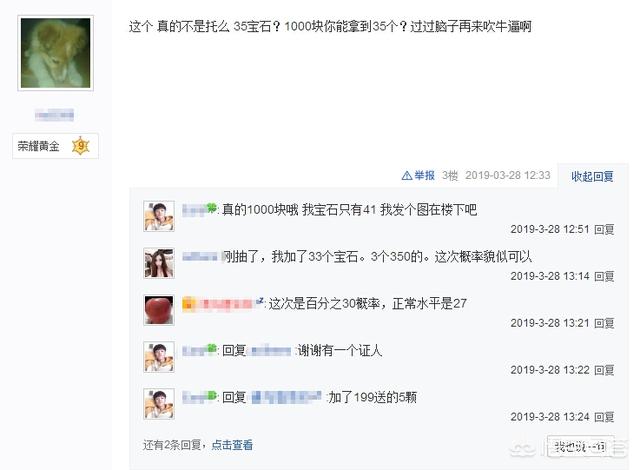Image resolution: width=640 pixels, height=470 pixels.
Task: Click the 举报 report warning icon
Action: pyautogui.click(x=407, y=175)
